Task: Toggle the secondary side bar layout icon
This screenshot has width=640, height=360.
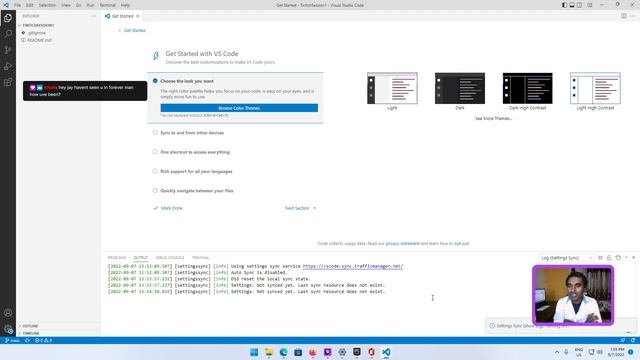Action: coord(579,5)
